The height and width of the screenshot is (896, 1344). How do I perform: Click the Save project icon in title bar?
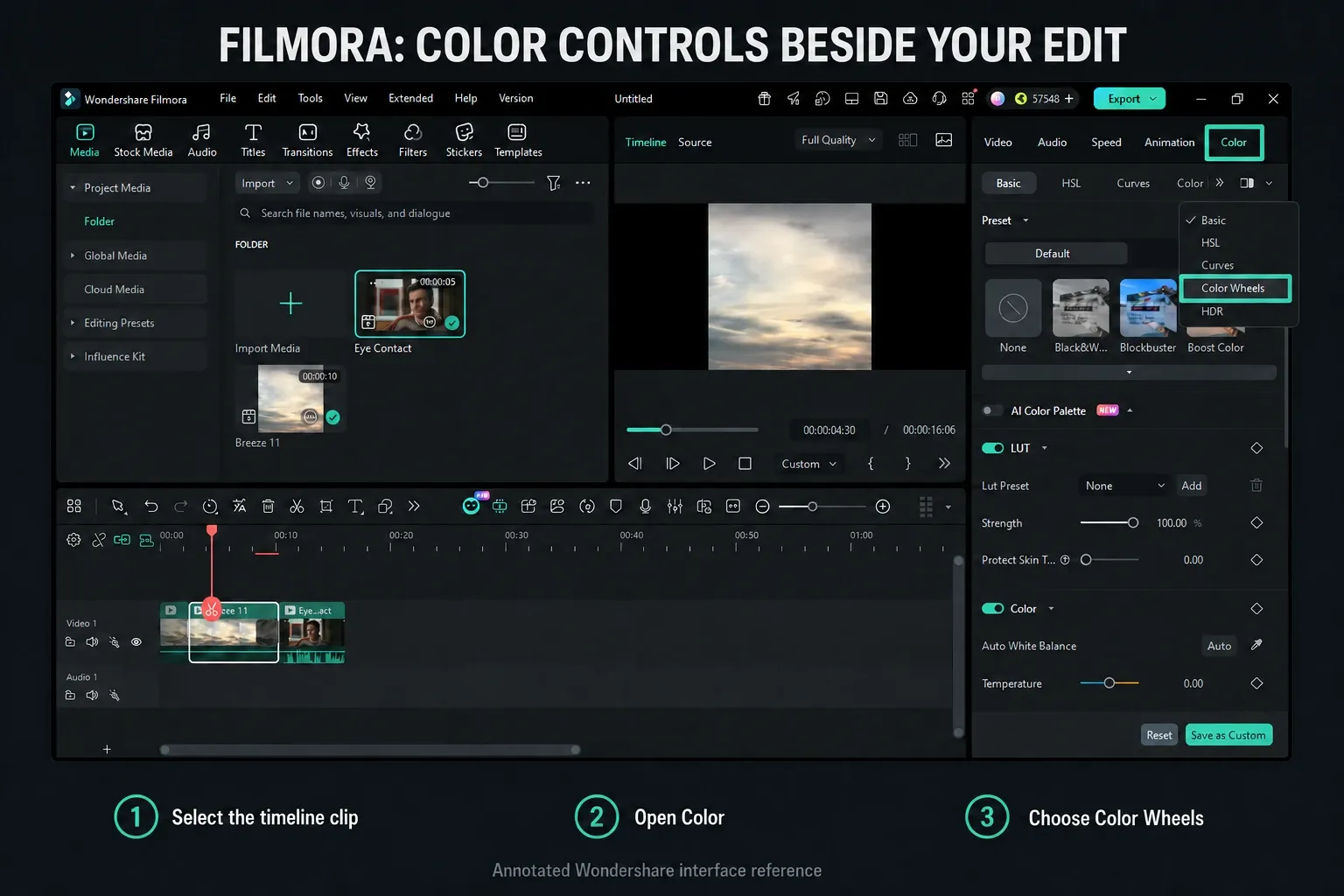[x=881, y=99]
